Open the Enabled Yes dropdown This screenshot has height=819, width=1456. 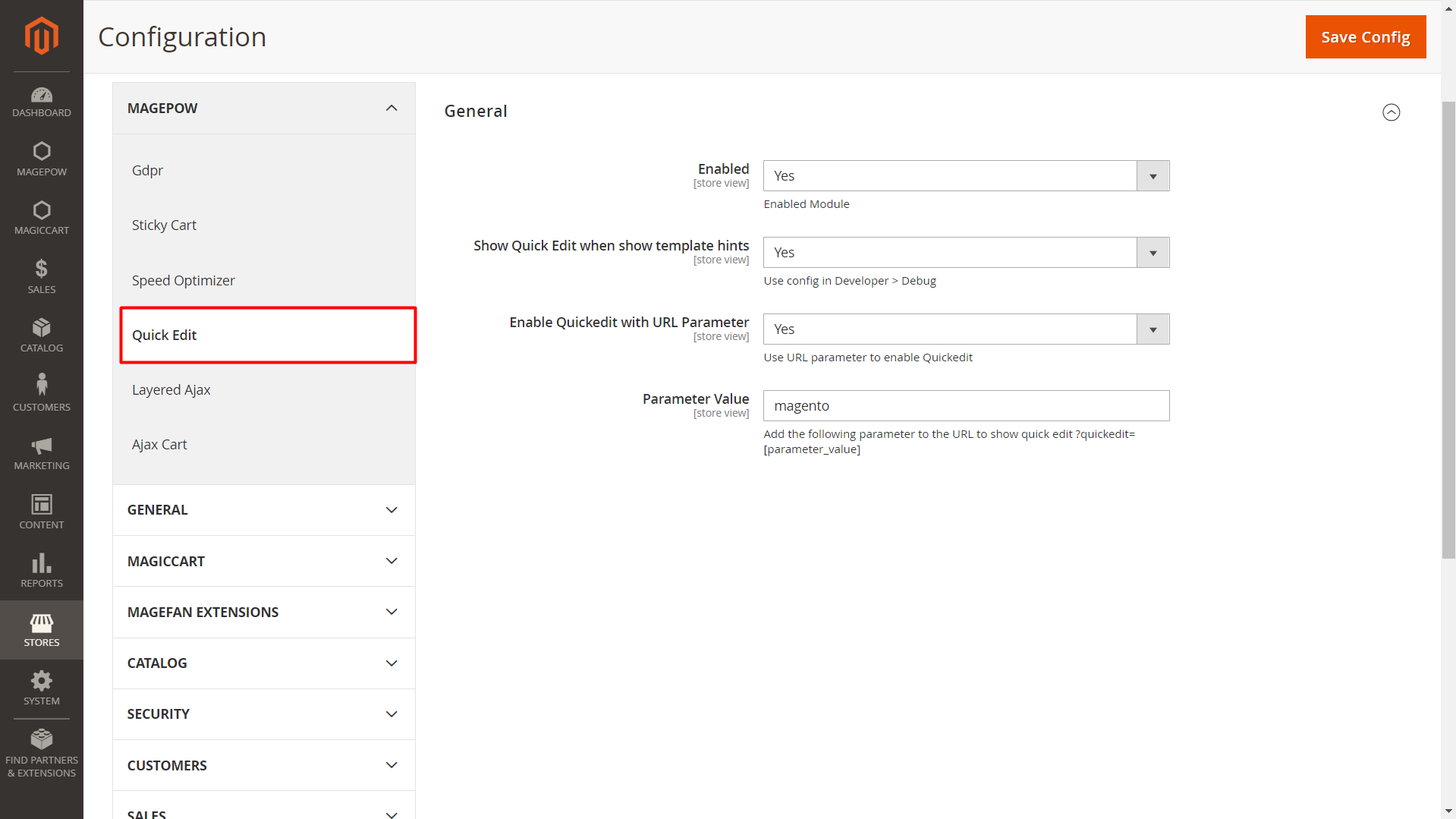(x=966, y=176)
